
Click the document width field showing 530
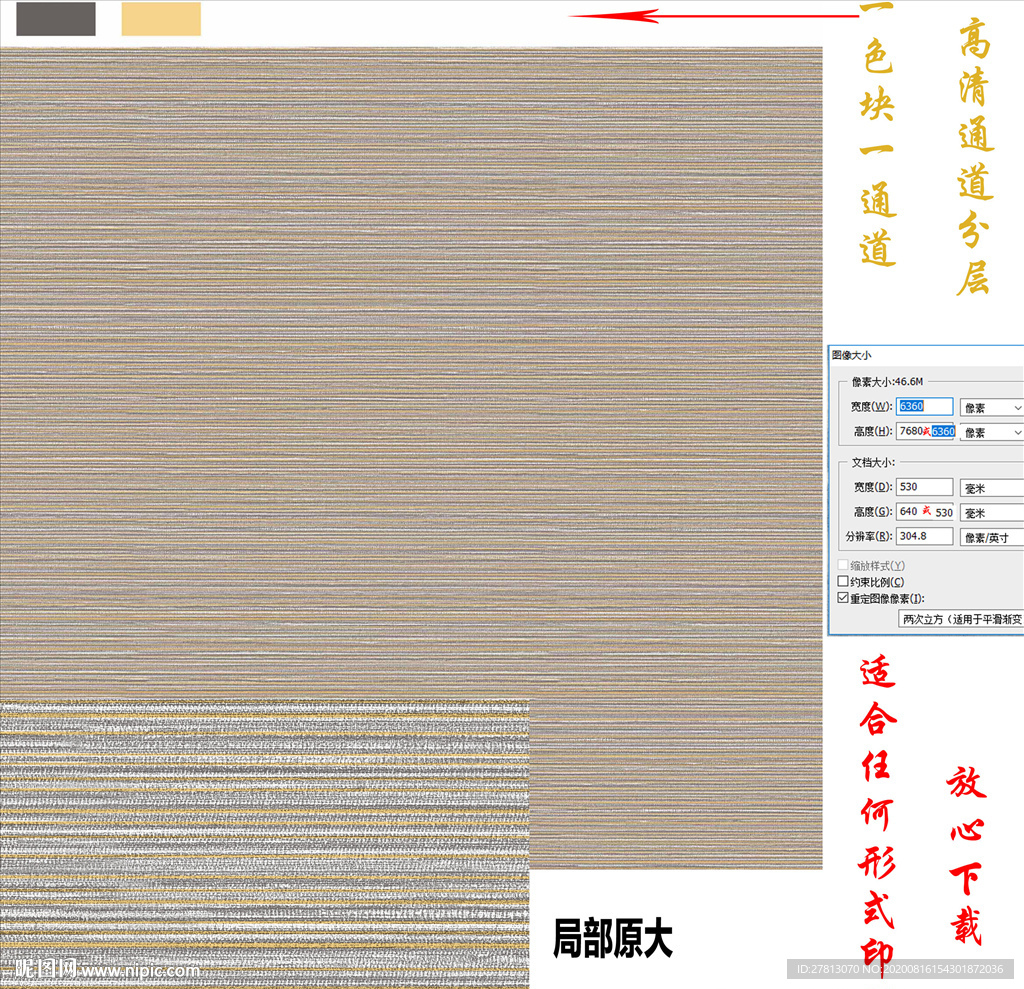tap(924, 487)
